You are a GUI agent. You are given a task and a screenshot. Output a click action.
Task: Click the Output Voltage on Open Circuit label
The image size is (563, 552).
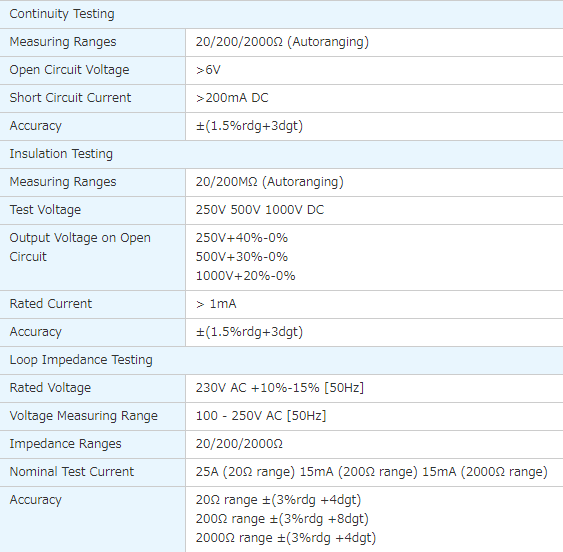pyautogui.click(x=80, y=247)
